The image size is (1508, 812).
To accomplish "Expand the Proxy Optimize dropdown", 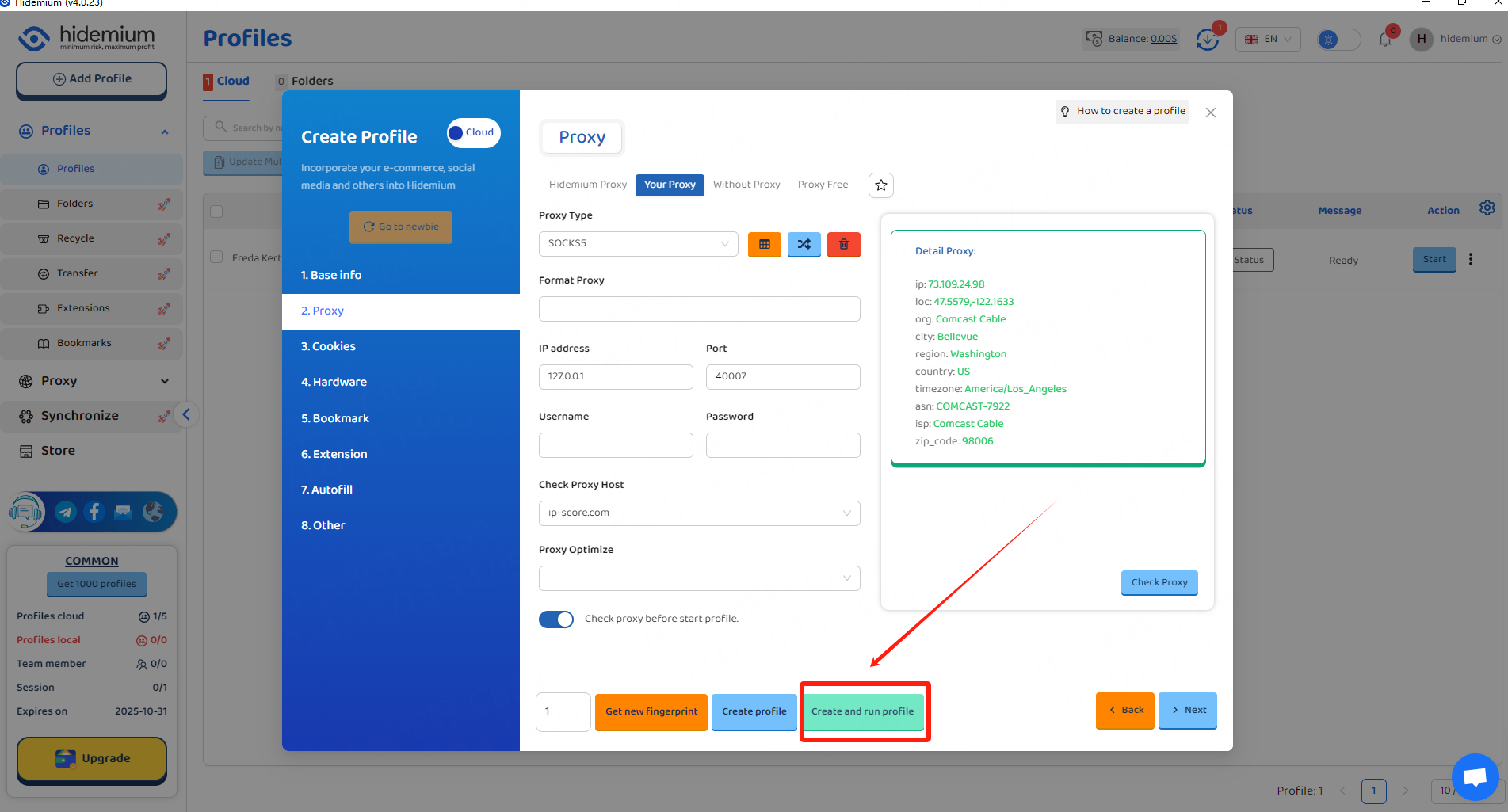I will (x=699, y=578).
